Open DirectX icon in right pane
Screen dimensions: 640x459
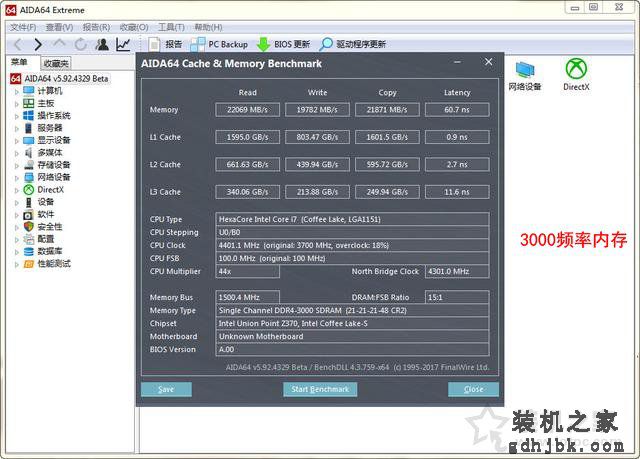(x=576, y=74)
